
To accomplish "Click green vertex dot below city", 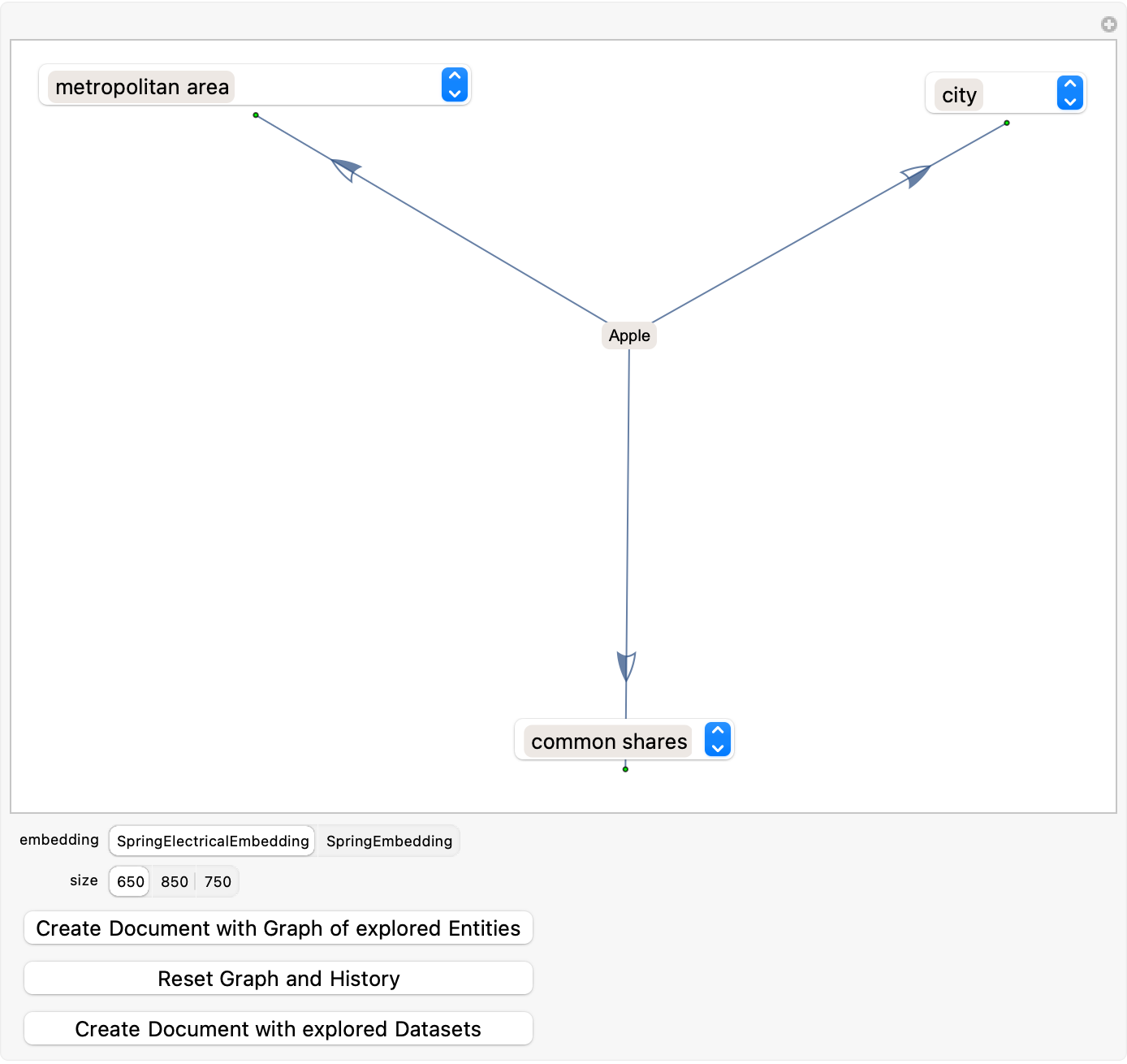I will pos(1007,123).
